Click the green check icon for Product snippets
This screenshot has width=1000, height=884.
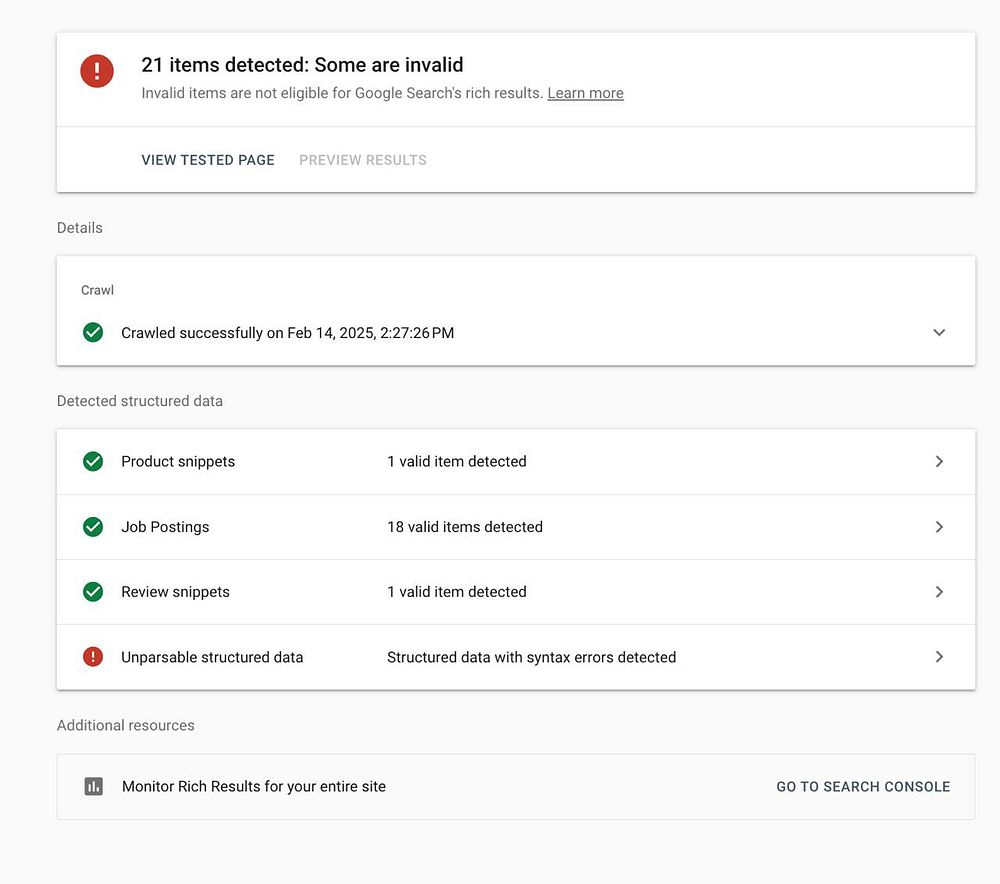click(x=93, y=462)
